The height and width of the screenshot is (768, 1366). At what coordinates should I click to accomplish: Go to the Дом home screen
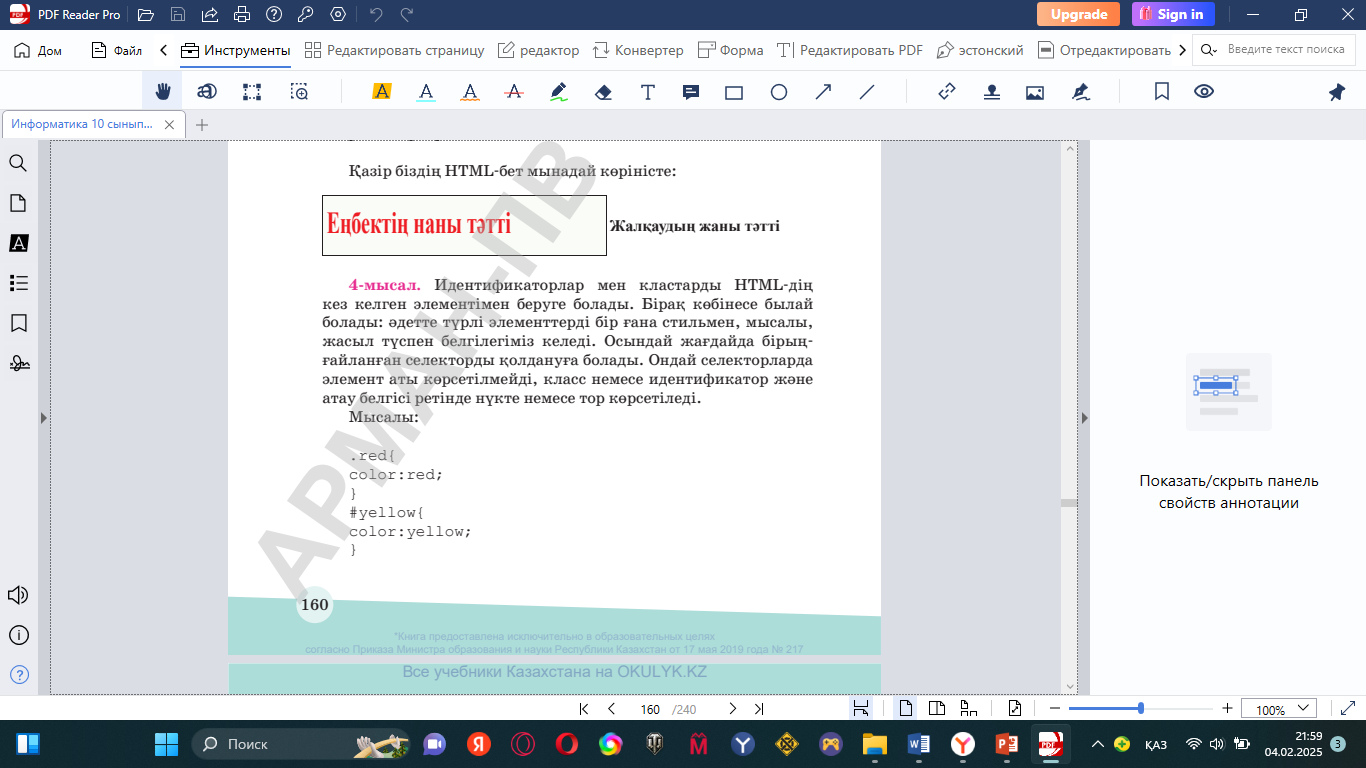38,50
